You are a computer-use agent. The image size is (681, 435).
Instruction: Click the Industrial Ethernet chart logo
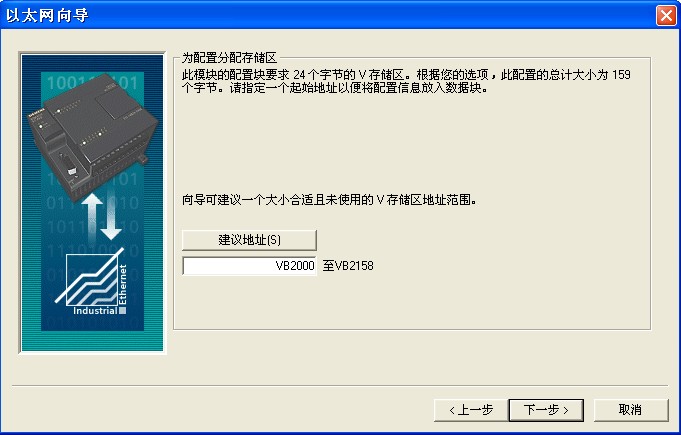pyautogui.click(x=92, y=281)
